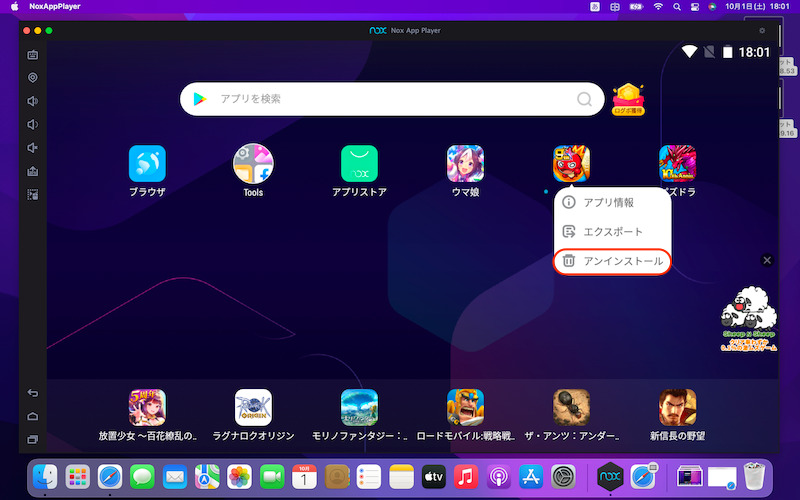Close the Sheep a Sheep floating ad
800x500 pixels.
click(767, 260)
